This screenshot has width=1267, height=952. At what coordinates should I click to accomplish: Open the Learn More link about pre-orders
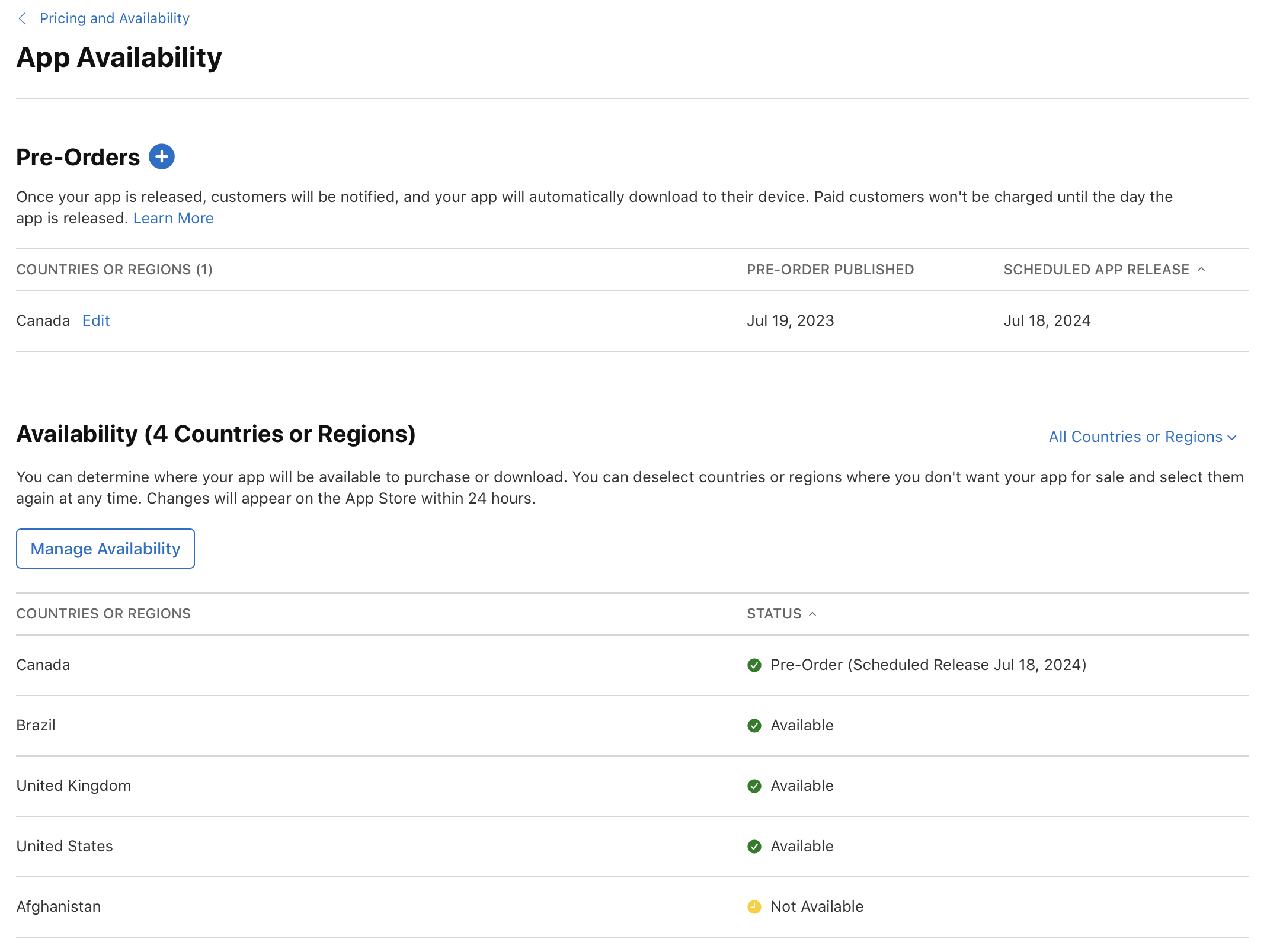coord(173,218)
